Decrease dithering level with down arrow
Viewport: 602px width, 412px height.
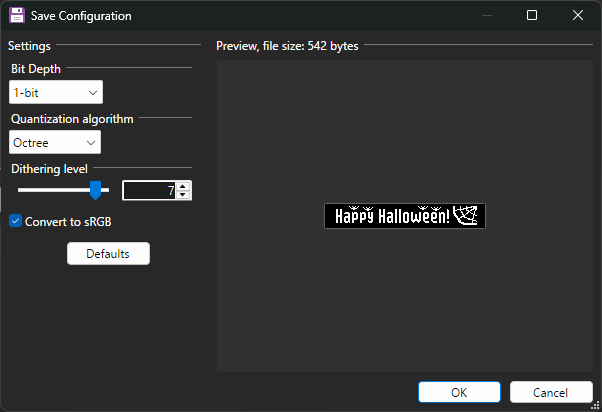pyautogui.click(x=182, y=194)
